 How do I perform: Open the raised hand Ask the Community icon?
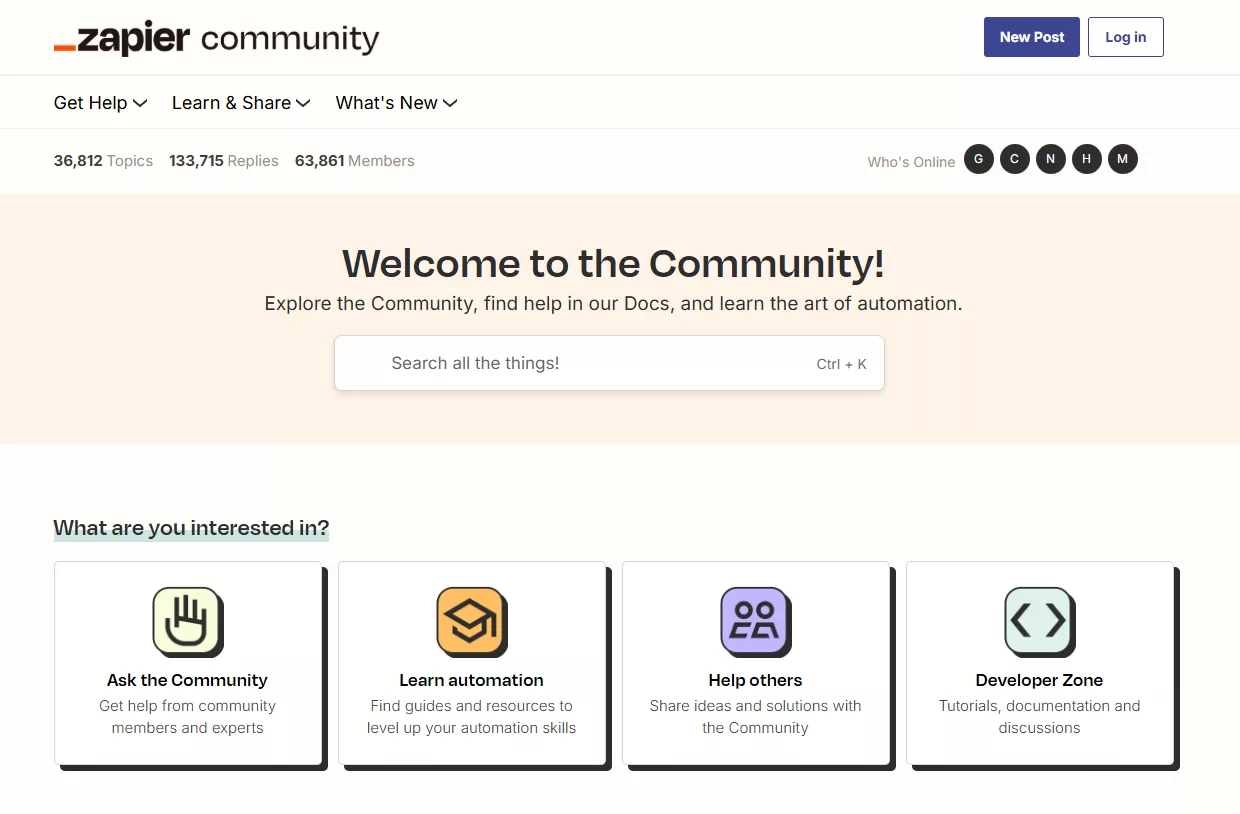pyautogui.click(x=187, y=621)
